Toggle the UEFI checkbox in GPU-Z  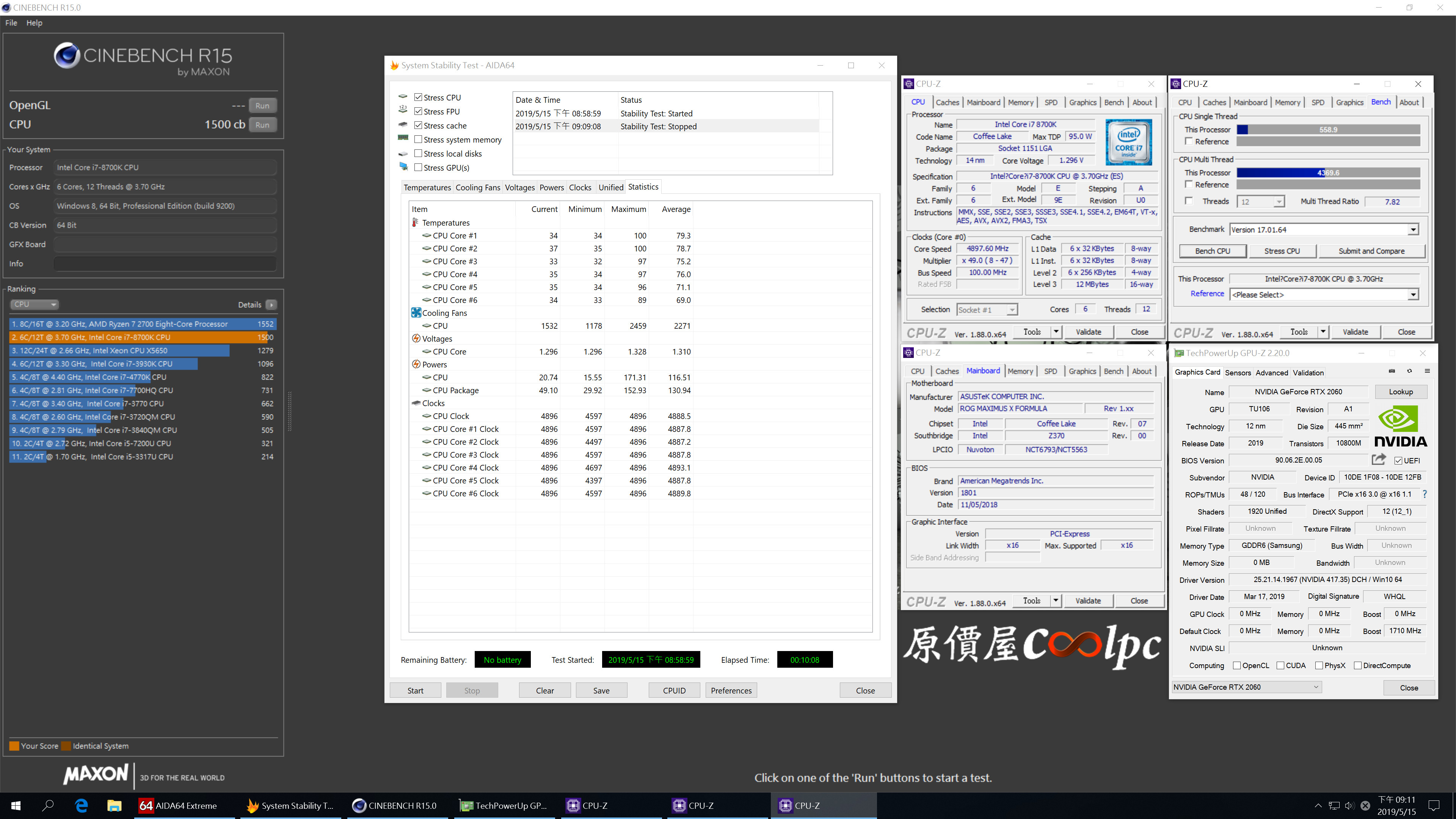tap(1398, 461)
